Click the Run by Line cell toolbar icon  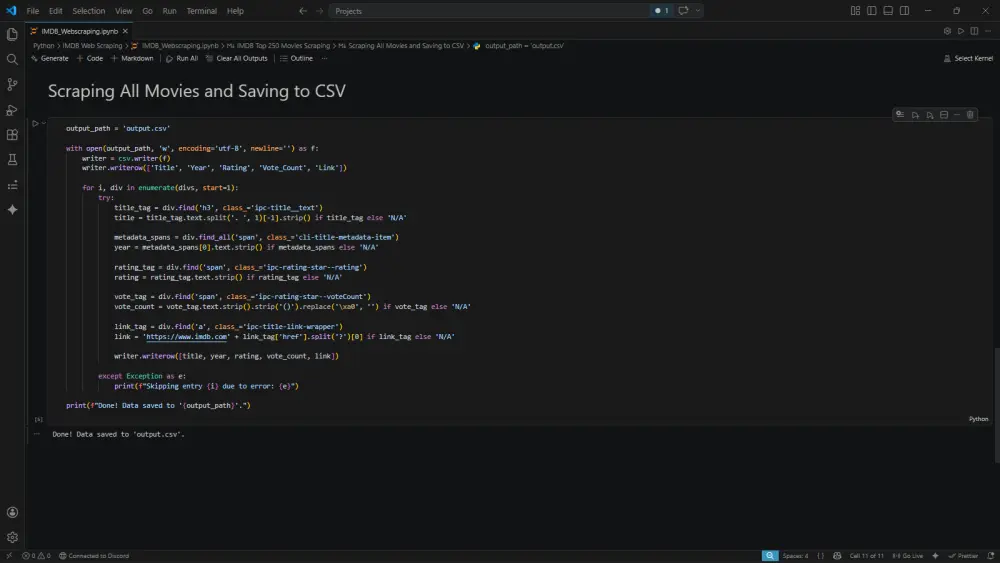(x=900, y=115)
